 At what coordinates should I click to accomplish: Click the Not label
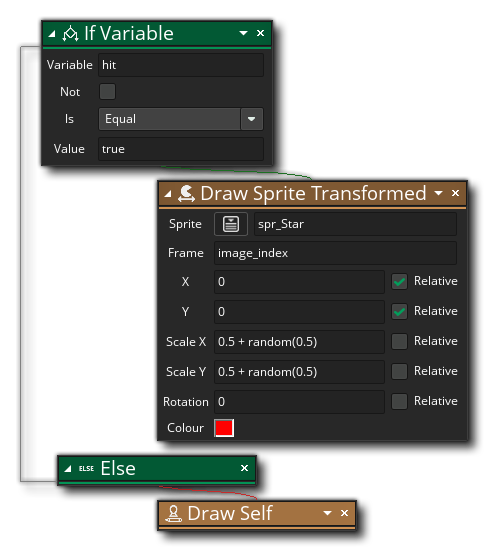70,92
